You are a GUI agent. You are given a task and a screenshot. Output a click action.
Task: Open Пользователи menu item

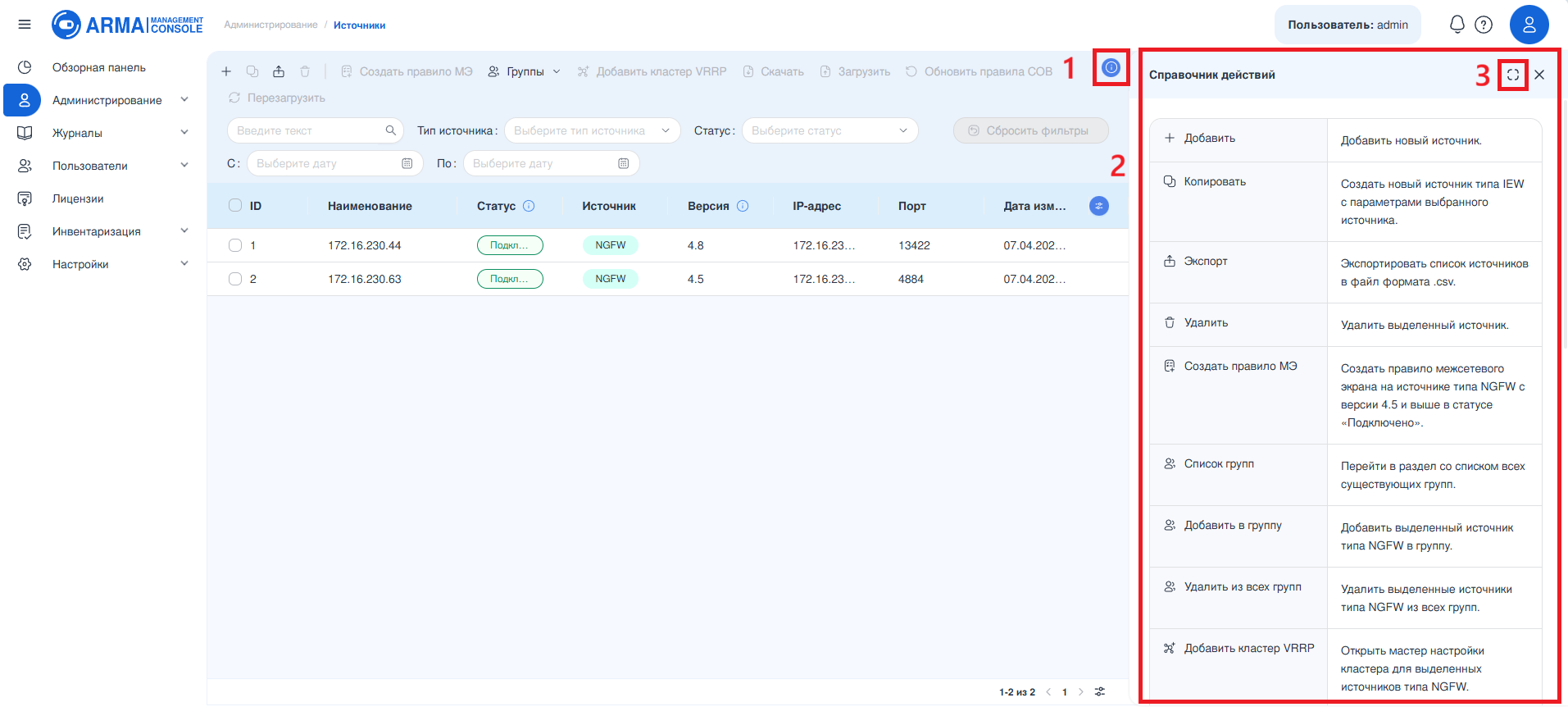(x=90, y=166)
